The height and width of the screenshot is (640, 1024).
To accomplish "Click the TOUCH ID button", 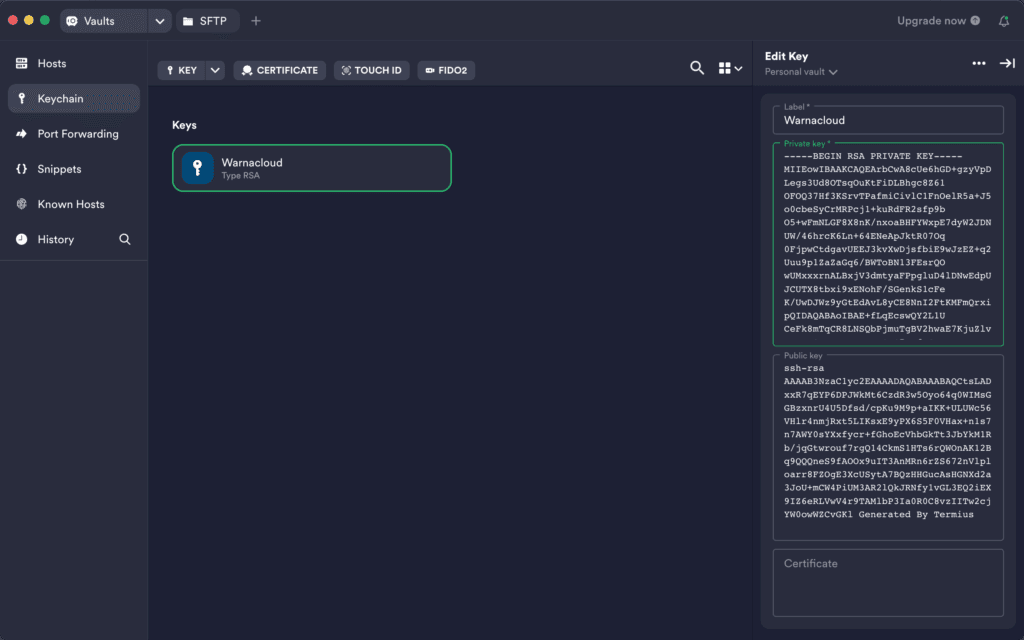I will coord(371,70).
